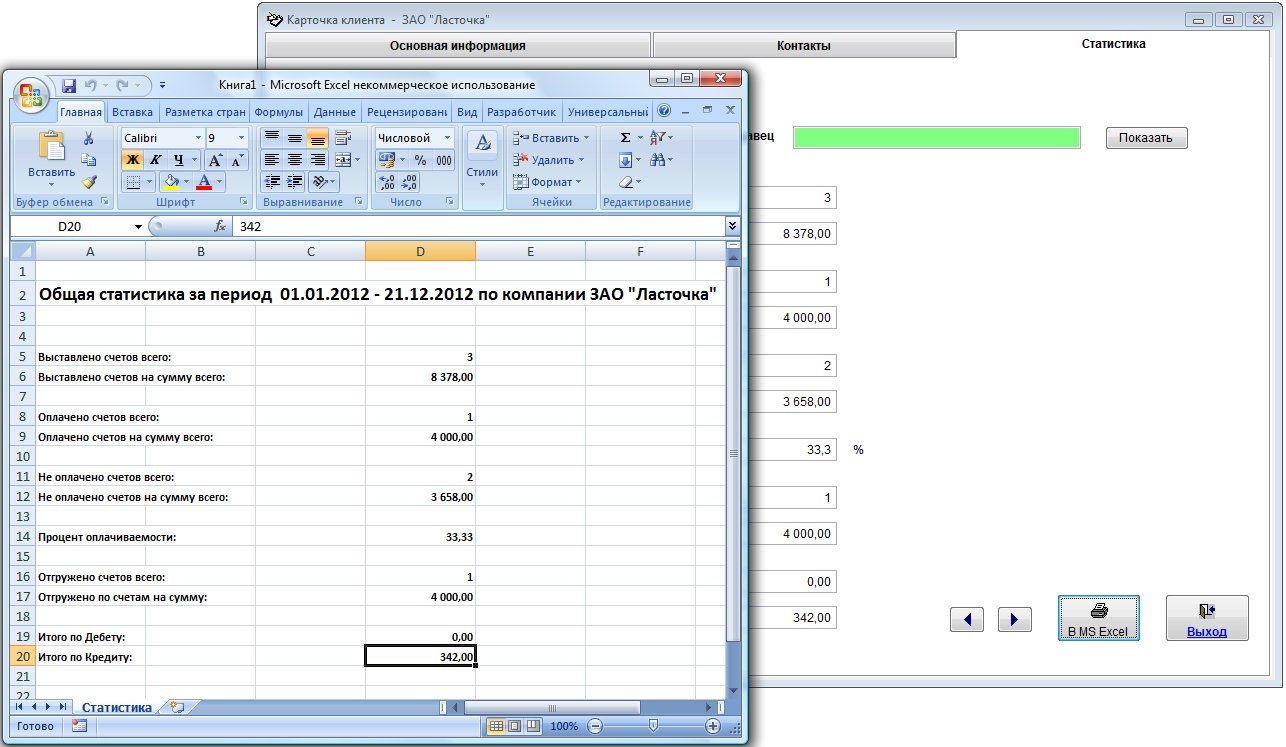Align cell text right

[317, 160]
